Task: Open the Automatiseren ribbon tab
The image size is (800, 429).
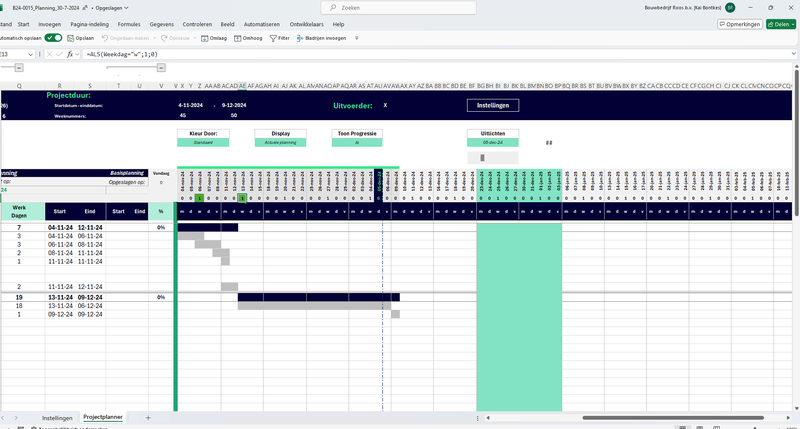Action: click(262, 24)
